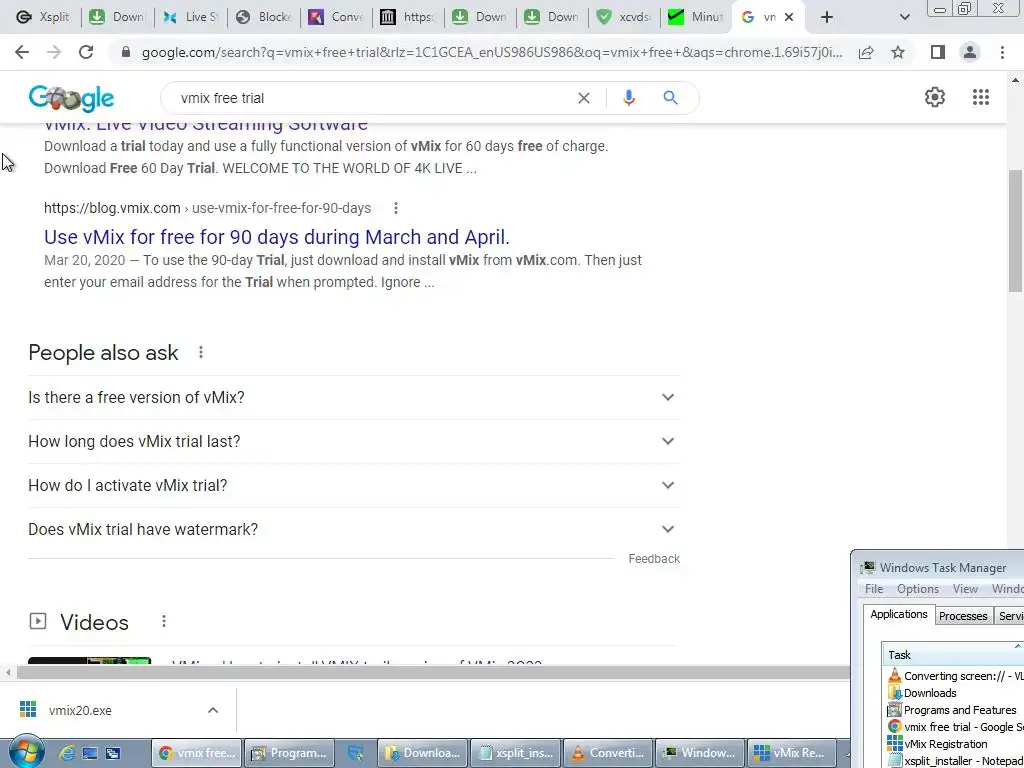1024x768 pixels.
Task: Switch to the Minut tab
Action: pos(695,17)
